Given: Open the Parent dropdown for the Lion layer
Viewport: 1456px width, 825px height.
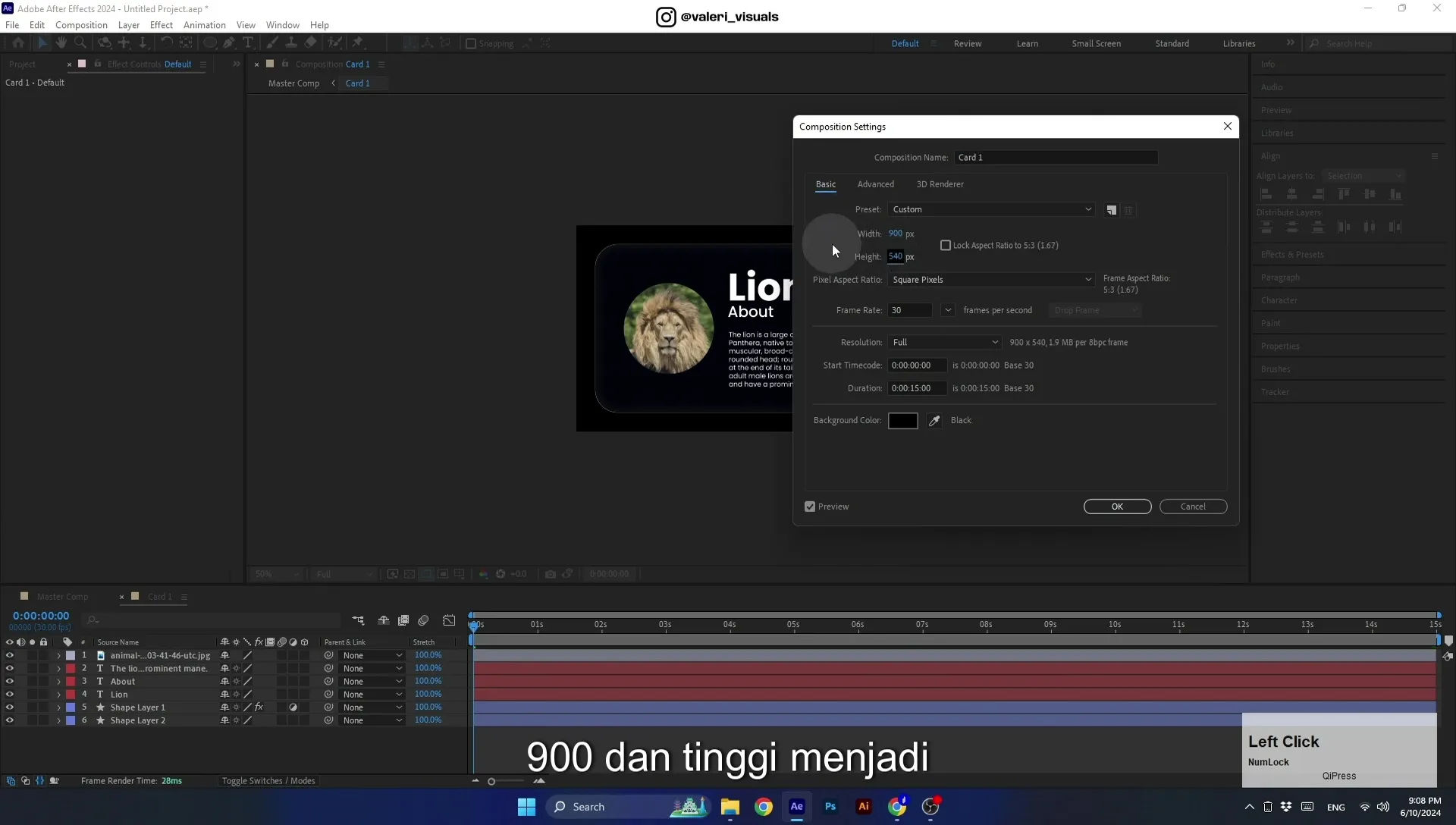Looking at the screenshot, I should point(372,695).
